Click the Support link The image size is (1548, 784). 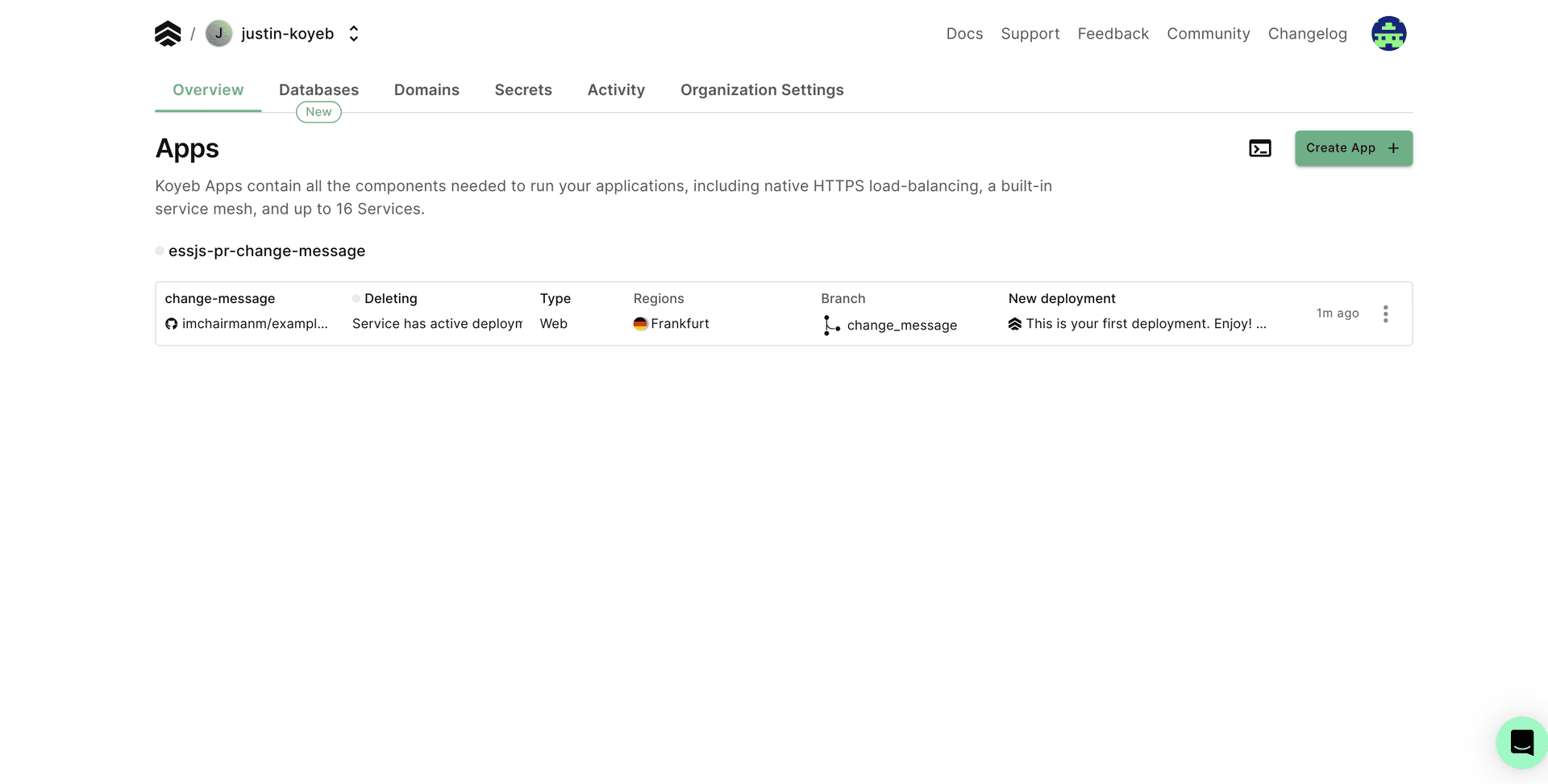point(1030,34)
